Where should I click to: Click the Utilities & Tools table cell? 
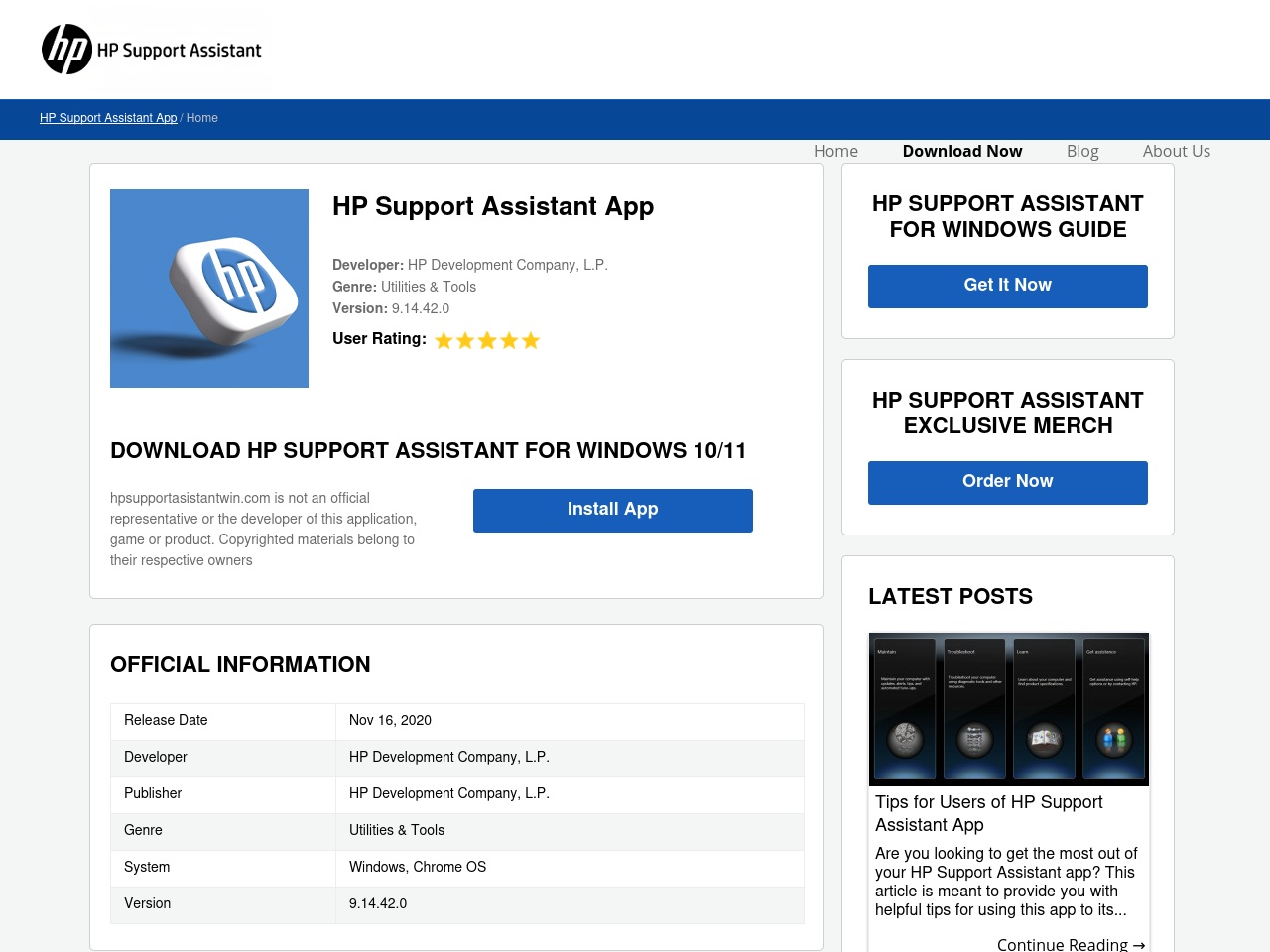click(x=570, y=831)
